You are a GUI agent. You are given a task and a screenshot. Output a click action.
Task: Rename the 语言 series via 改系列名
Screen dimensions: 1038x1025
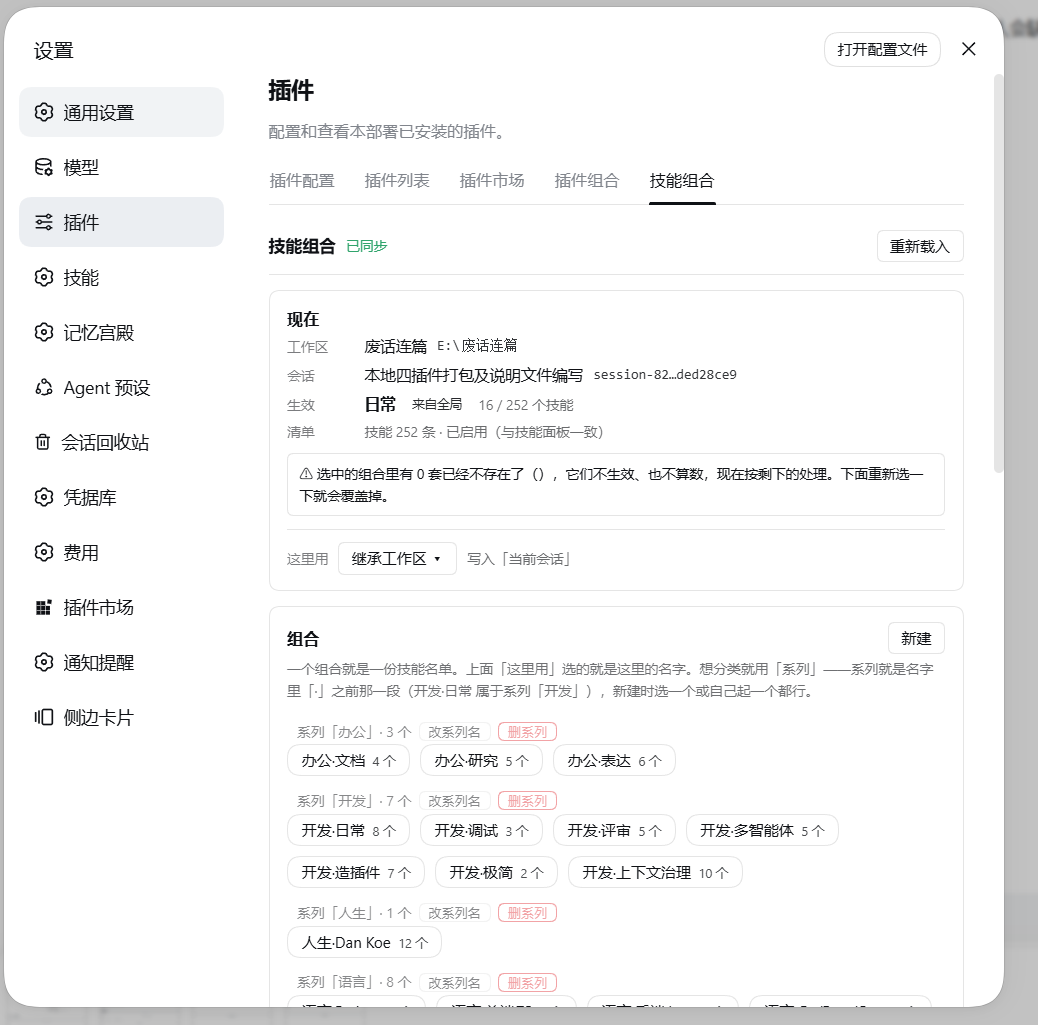[x=454, y=983]
